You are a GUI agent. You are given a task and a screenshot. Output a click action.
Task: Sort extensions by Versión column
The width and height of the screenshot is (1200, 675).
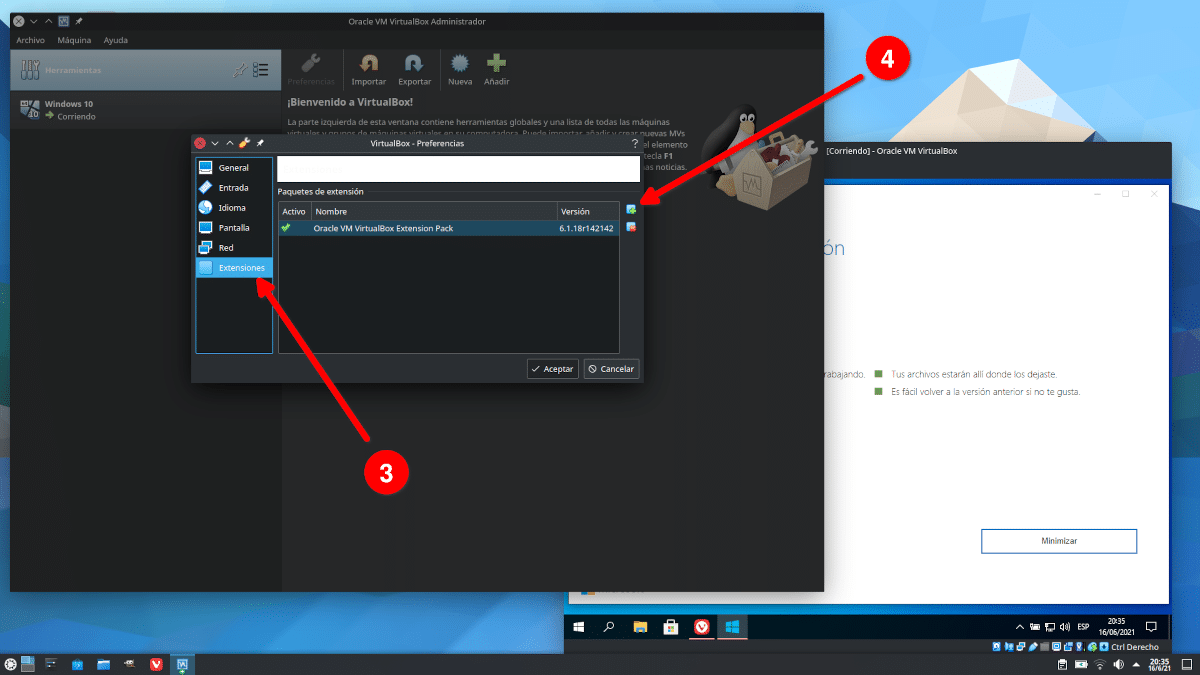(588, 212)
